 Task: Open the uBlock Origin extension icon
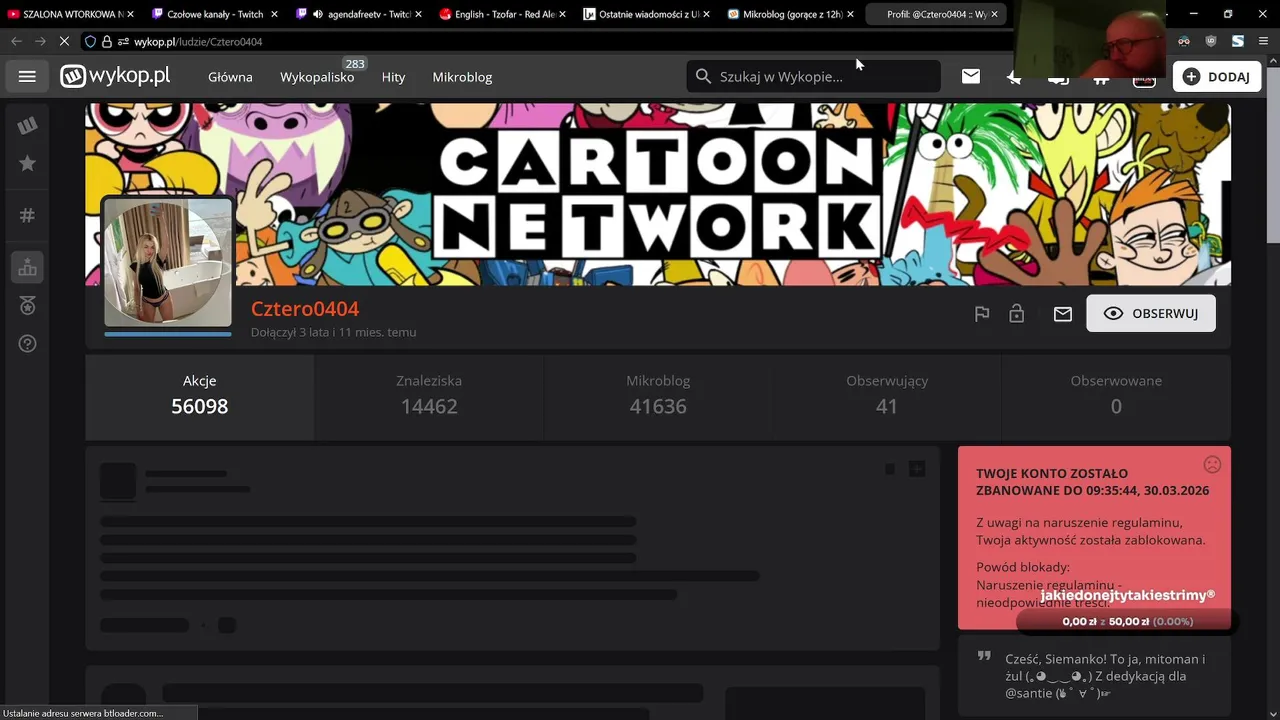(1211, 41)
